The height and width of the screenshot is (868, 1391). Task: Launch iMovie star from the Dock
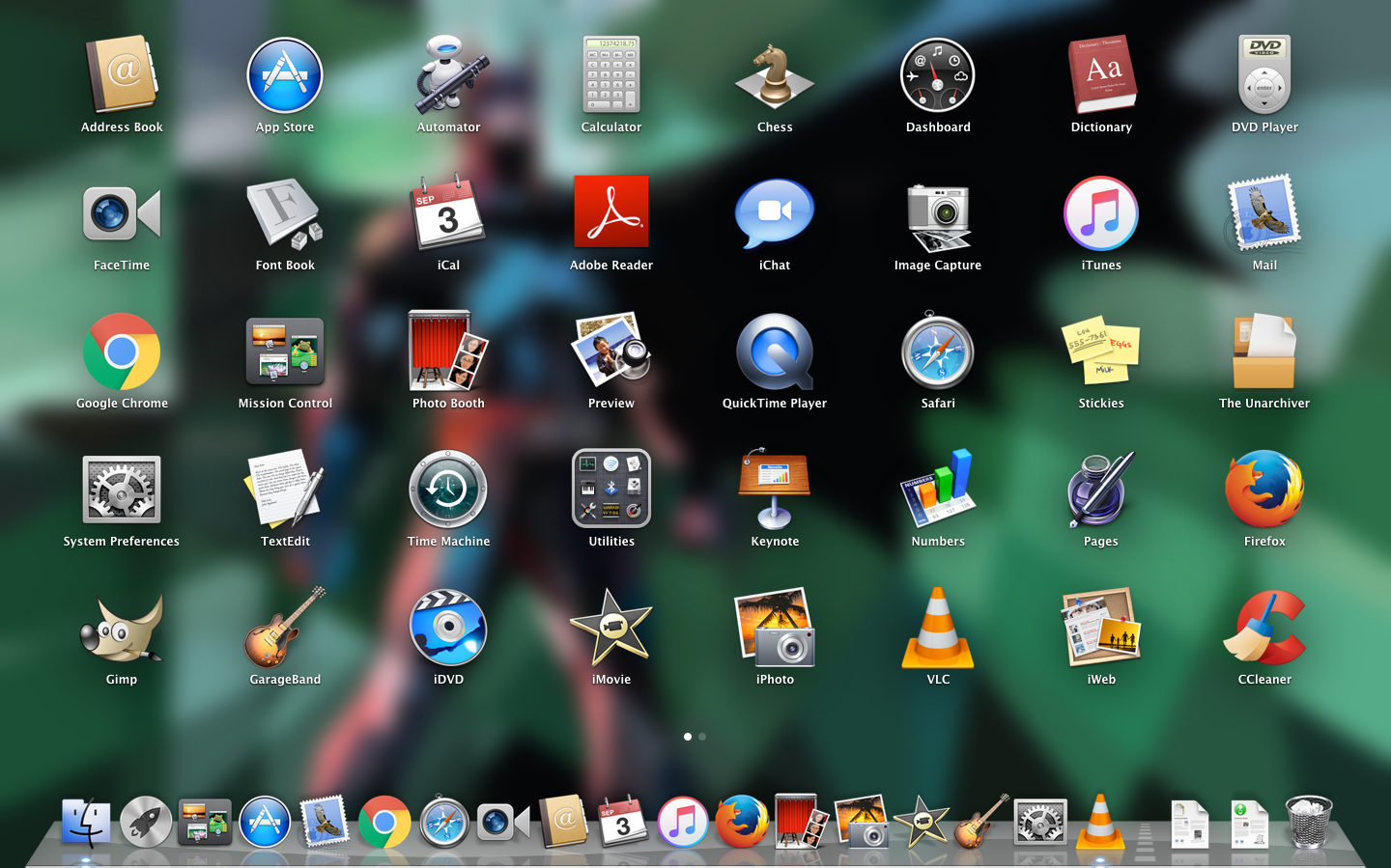tap(922, 821)
